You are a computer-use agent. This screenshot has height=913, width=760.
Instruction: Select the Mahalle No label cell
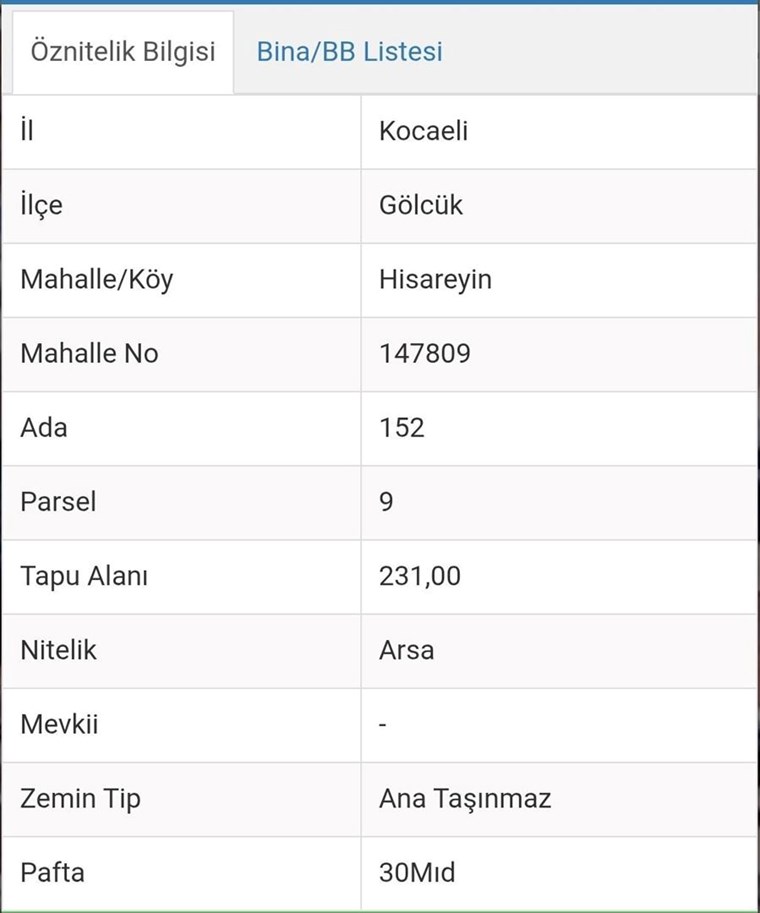(x=89, y=353)
